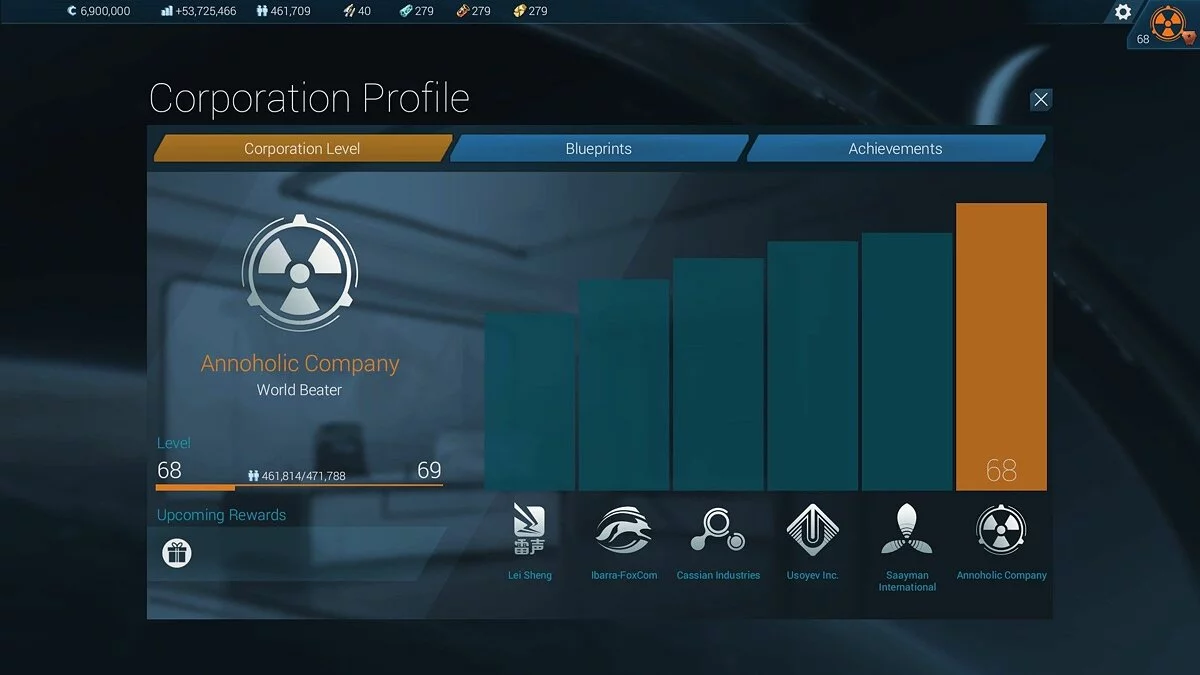Click the 461,814/471,788 population progress text
Screen dimensions: 1200x675
coord(303,476)
